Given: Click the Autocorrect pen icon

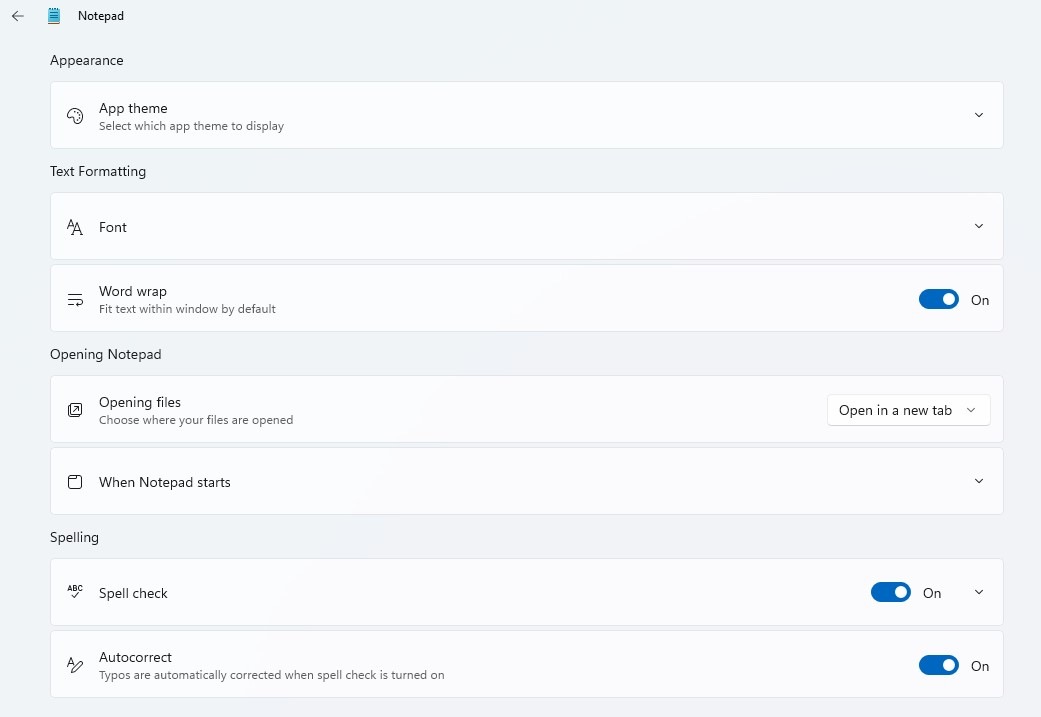Looking at the screenshot, I should click(74, 664).
